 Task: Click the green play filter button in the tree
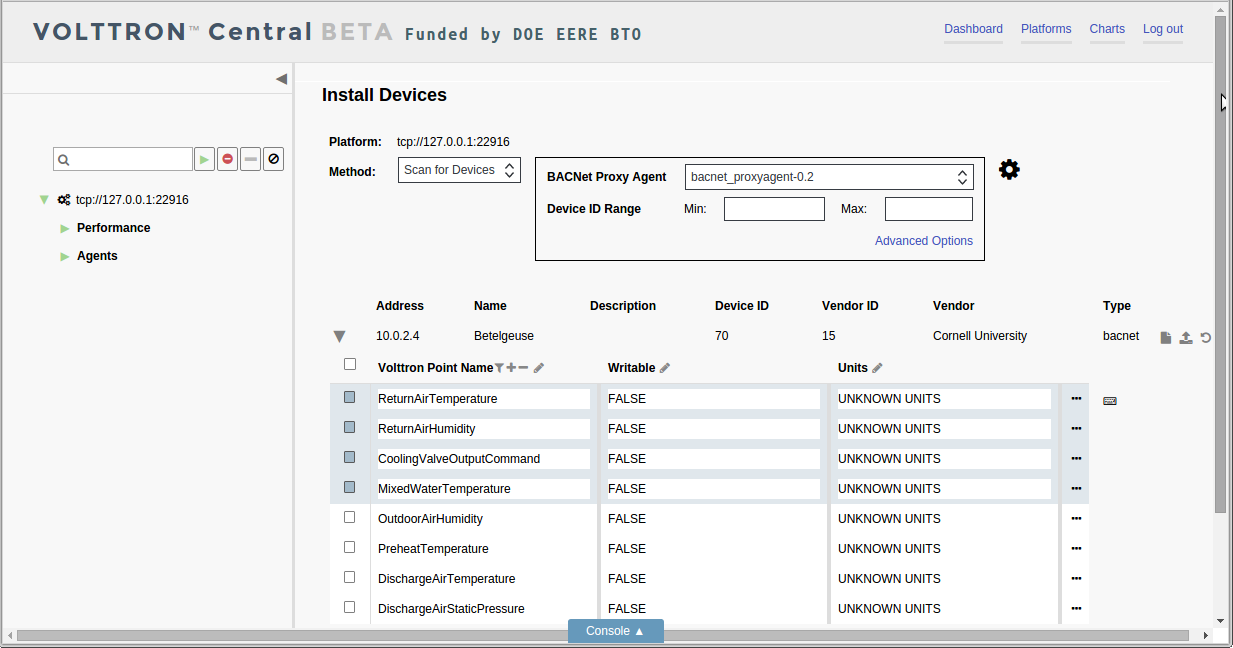pos(204,159)
